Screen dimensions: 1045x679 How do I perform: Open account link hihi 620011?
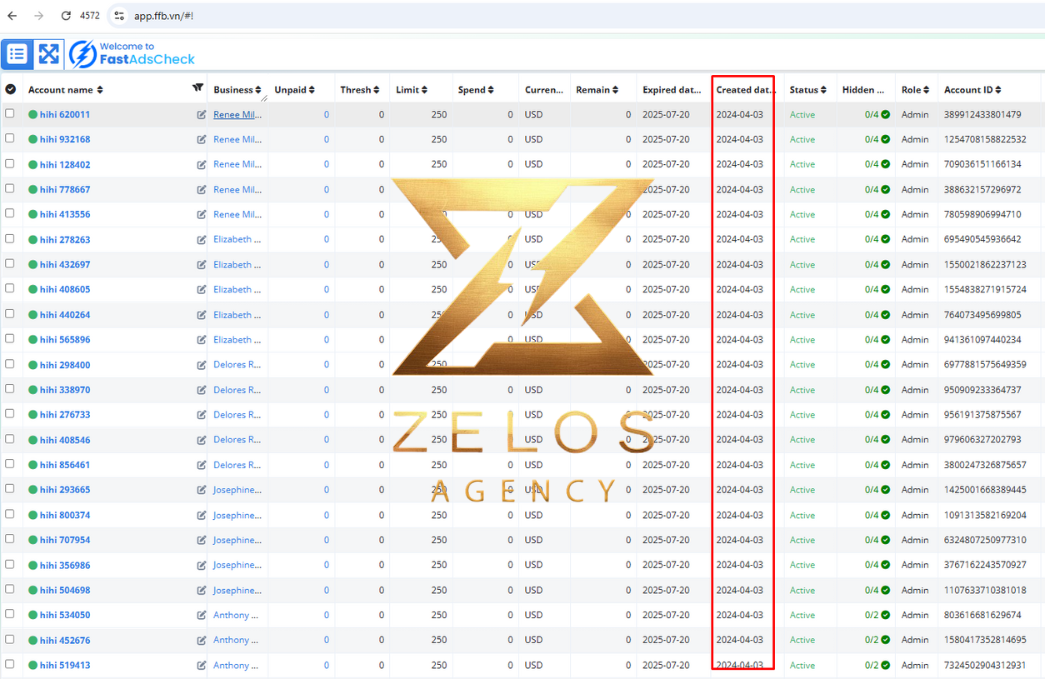click(65, 115)
